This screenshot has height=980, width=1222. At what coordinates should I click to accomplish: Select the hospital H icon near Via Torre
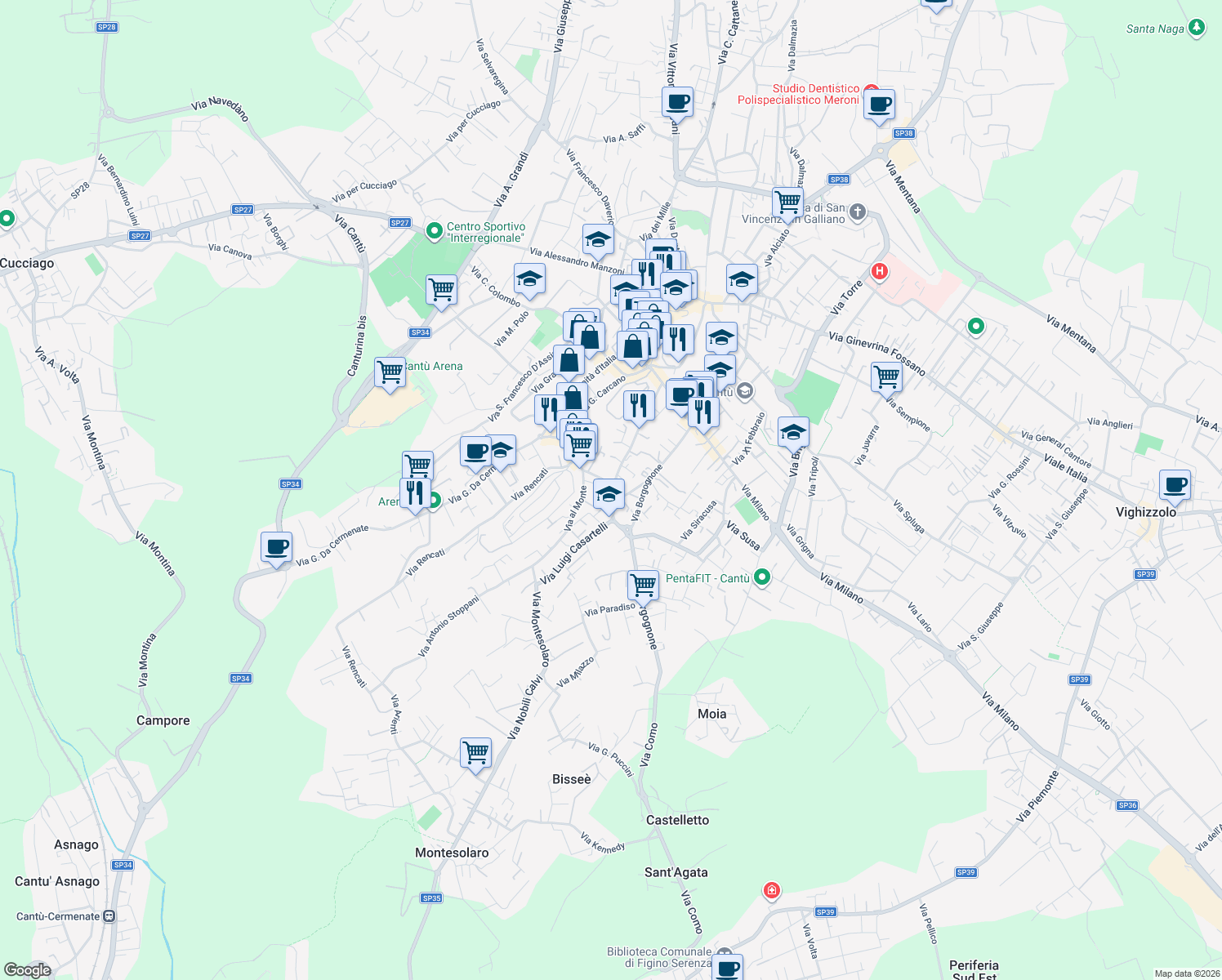[x=880, y=271]
